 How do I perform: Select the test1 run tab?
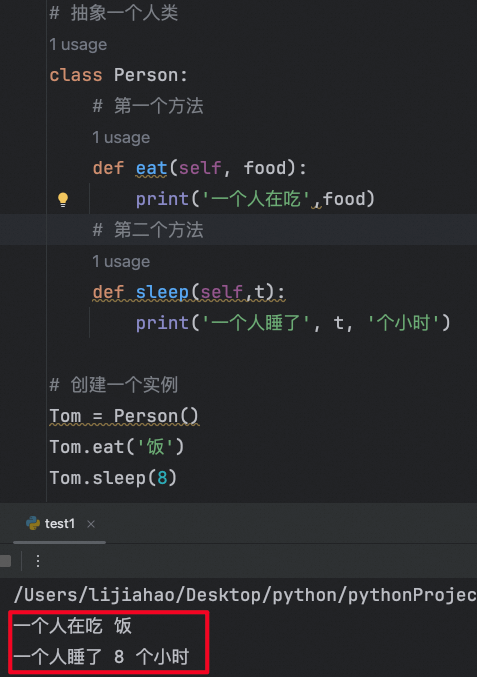(x=60, y=524)
